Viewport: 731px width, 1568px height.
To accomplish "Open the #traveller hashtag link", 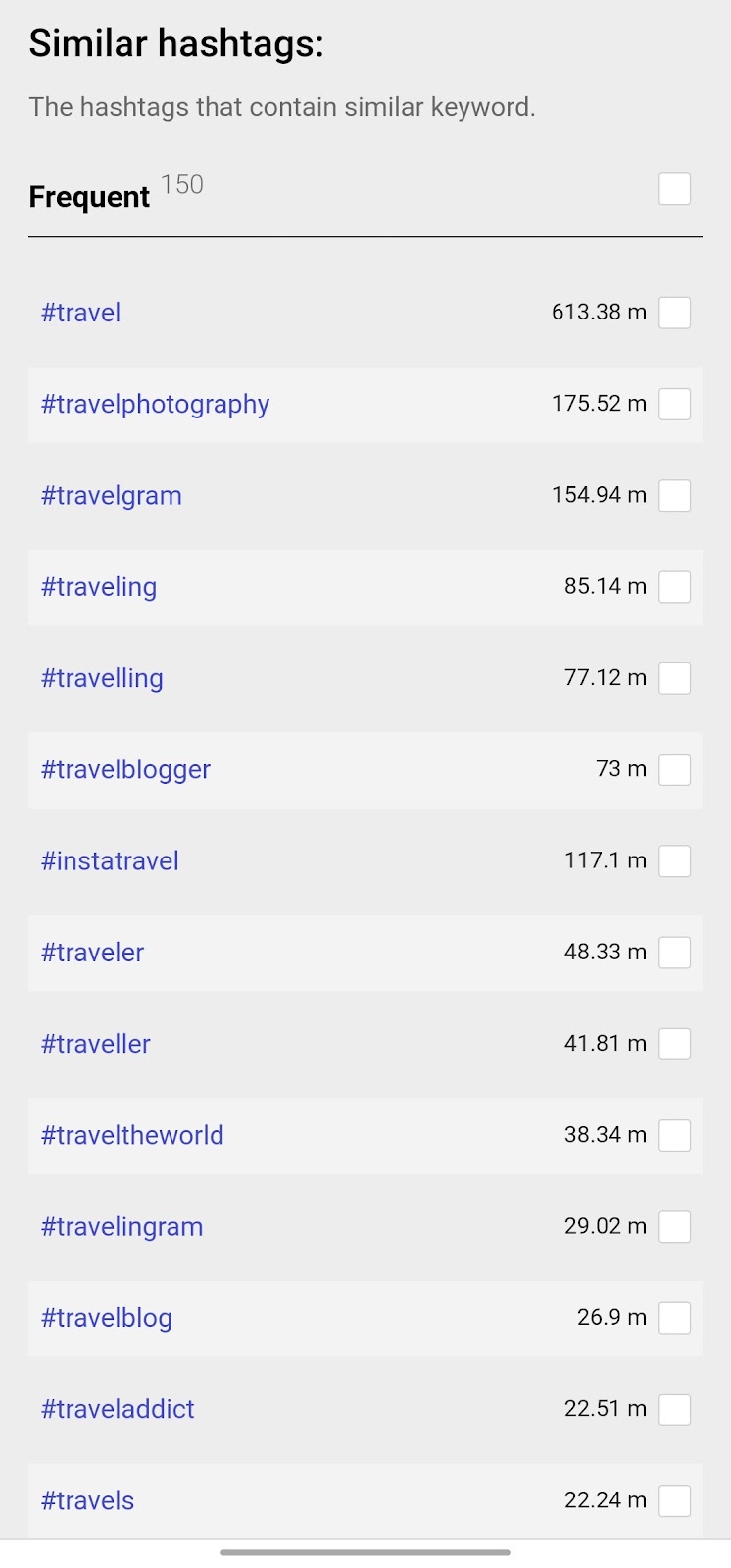I will click(96, 1044).
